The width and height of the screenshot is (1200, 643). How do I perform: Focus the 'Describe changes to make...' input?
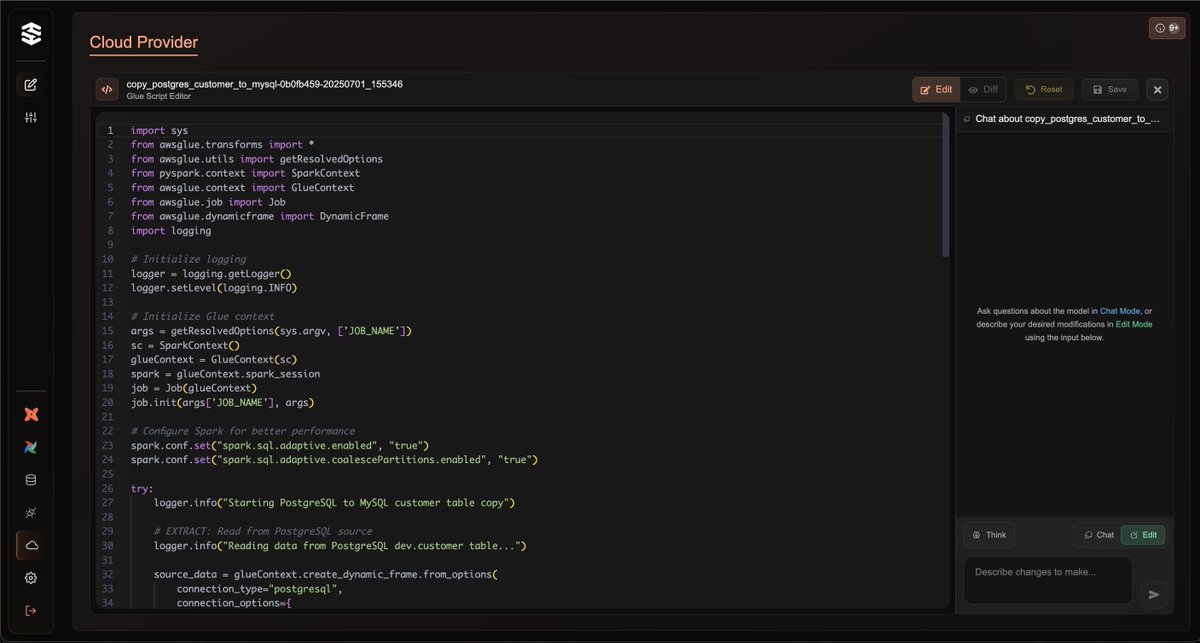pyautogui.click(x=1048, y=580)
